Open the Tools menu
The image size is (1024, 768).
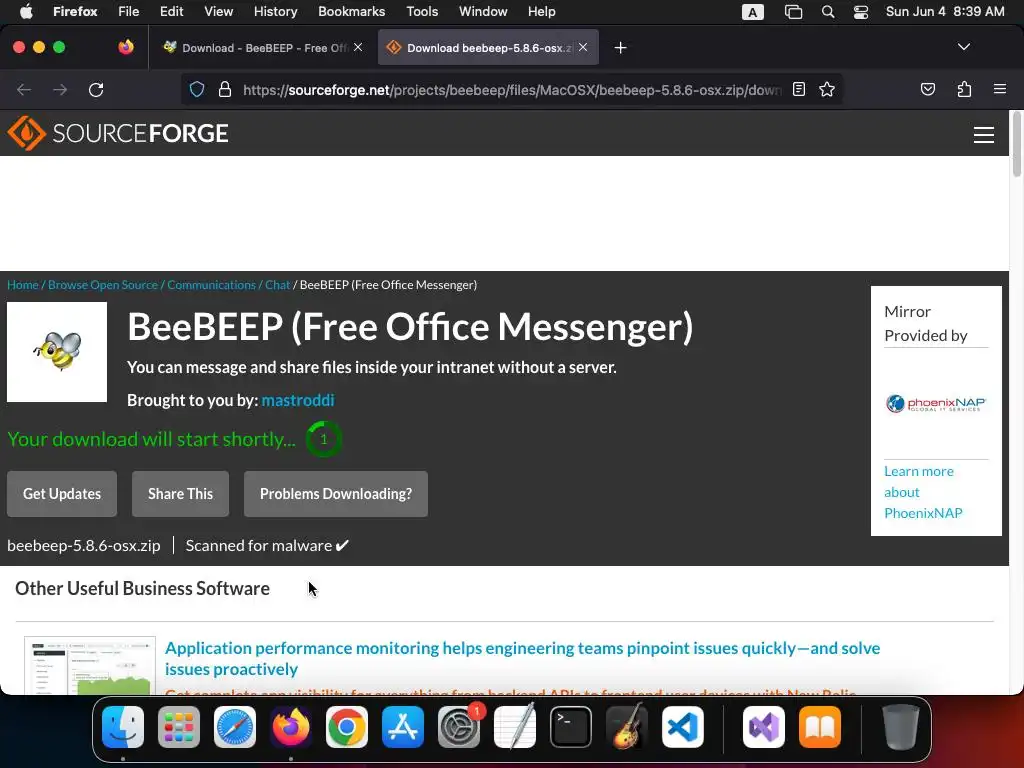click(x=422, y=12)
